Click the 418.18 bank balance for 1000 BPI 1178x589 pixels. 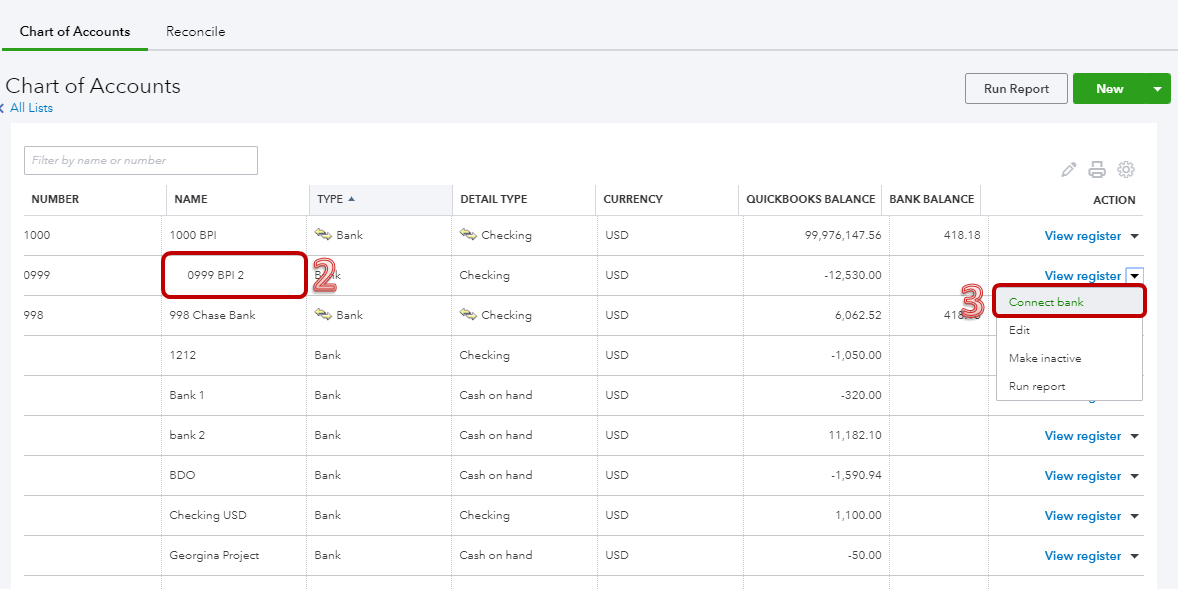pyautogui.click(x=962, y=235)
